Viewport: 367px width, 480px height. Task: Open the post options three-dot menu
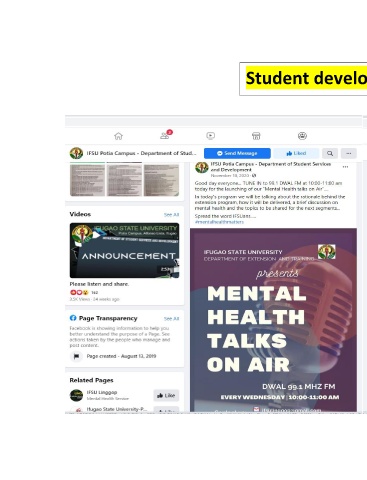pyautogui.click(x=345, y=167)
